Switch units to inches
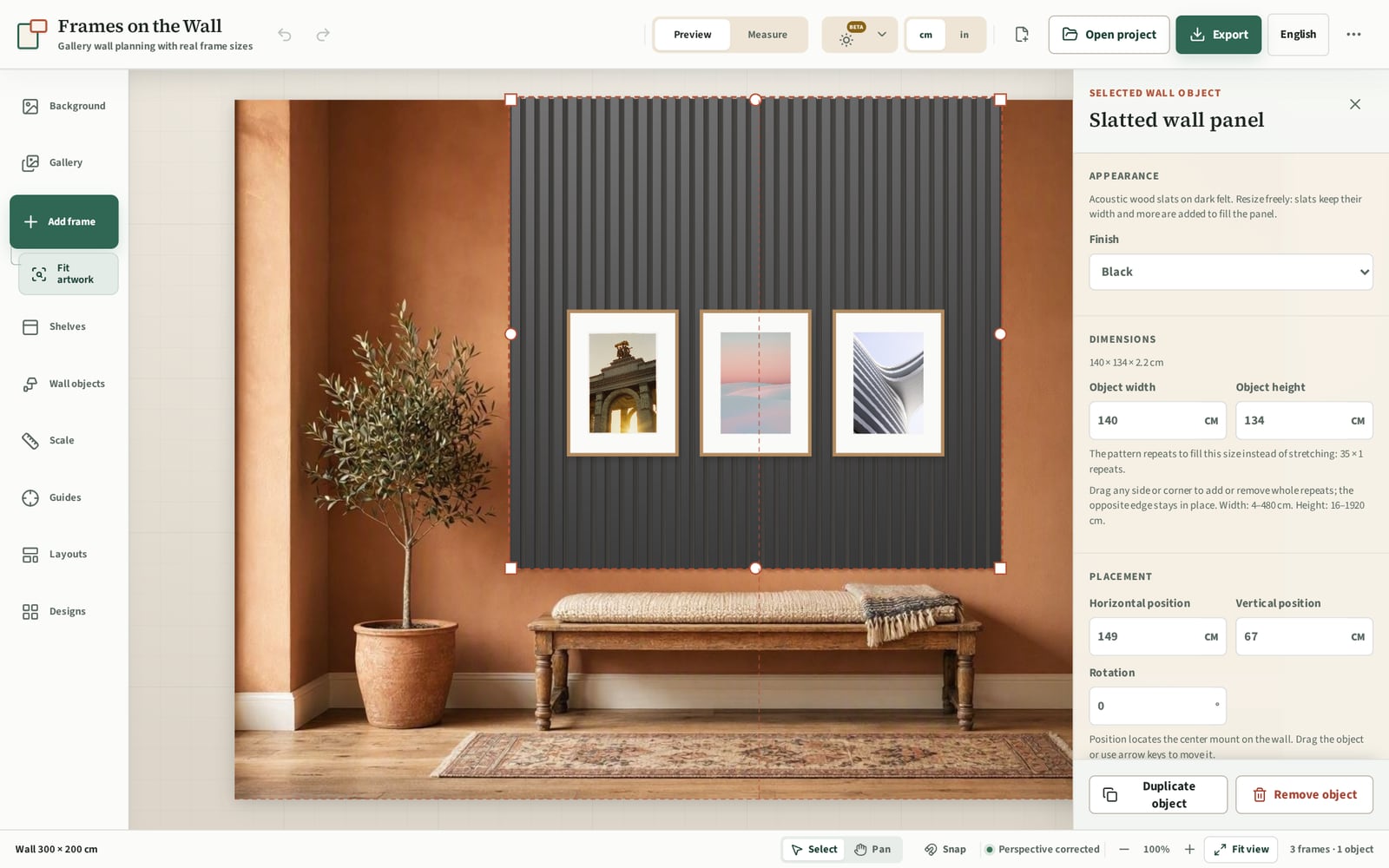The width and height of the screenshot is (1389, 868). [964, 35]
